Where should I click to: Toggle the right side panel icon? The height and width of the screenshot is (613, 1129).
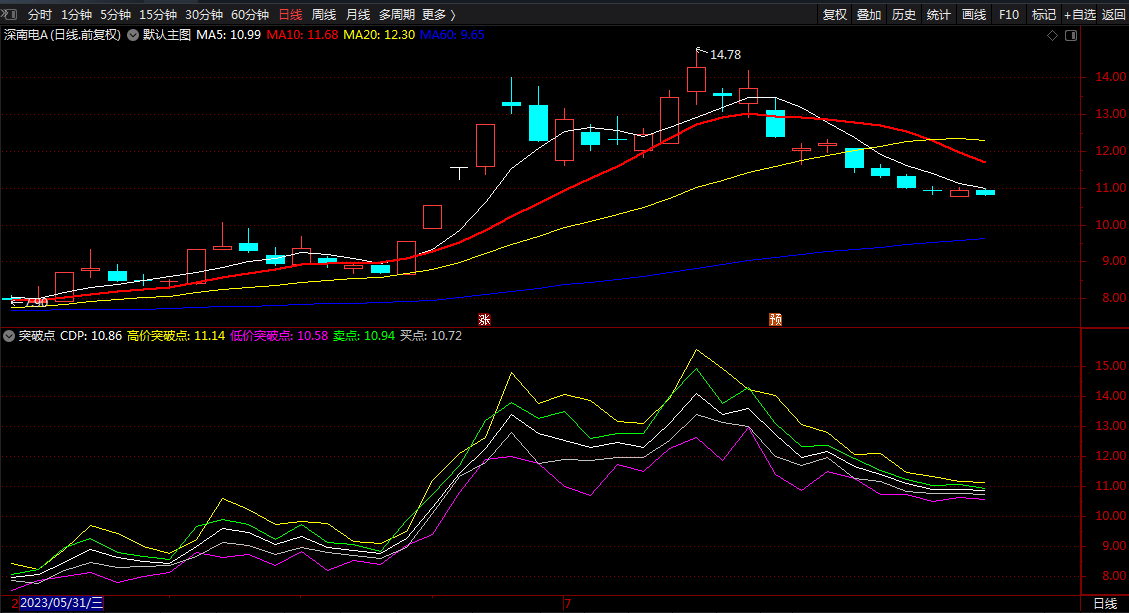pyautogui.click(x=1071, y=35)
